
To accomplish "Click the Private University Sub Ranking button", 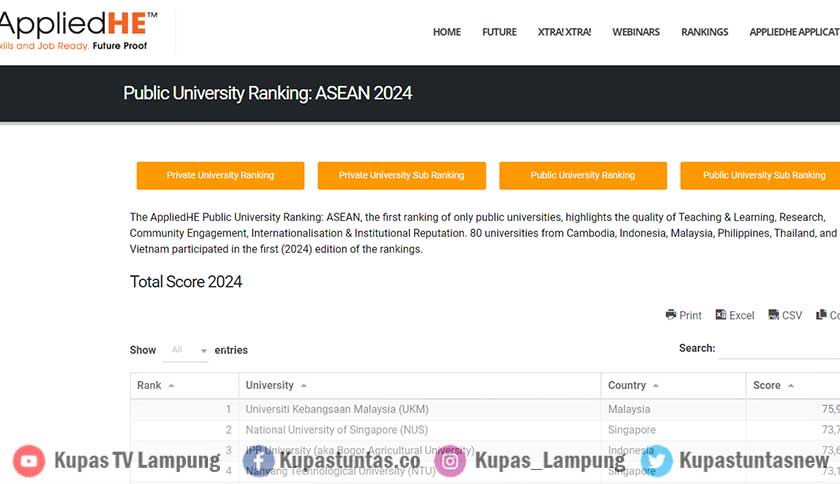I will coord(402,175).
